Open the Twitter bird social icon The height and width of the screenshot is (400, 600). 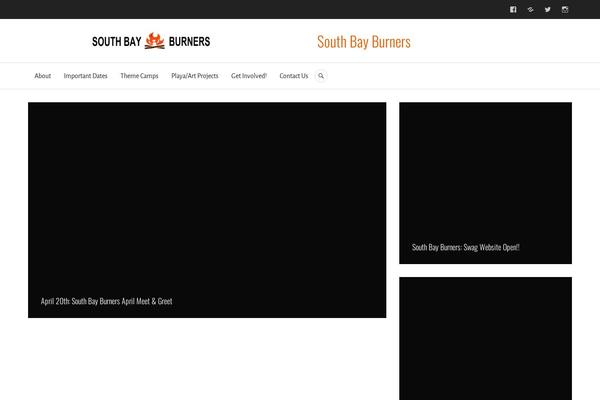[x=548, y=10]
